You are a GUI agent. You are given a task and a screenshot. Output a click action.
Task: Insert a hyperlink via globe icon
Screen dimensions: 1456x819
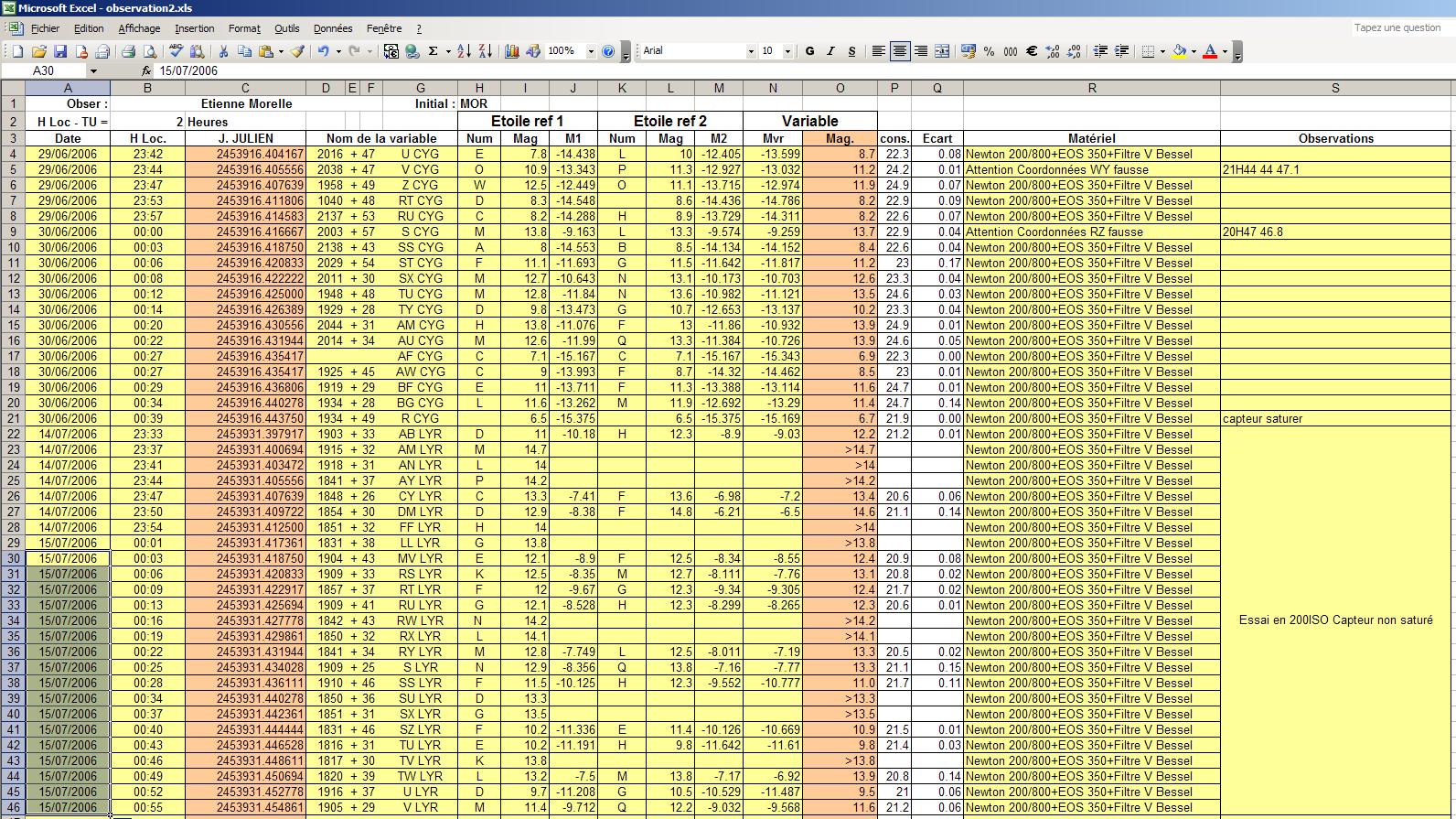pos(412,51)
